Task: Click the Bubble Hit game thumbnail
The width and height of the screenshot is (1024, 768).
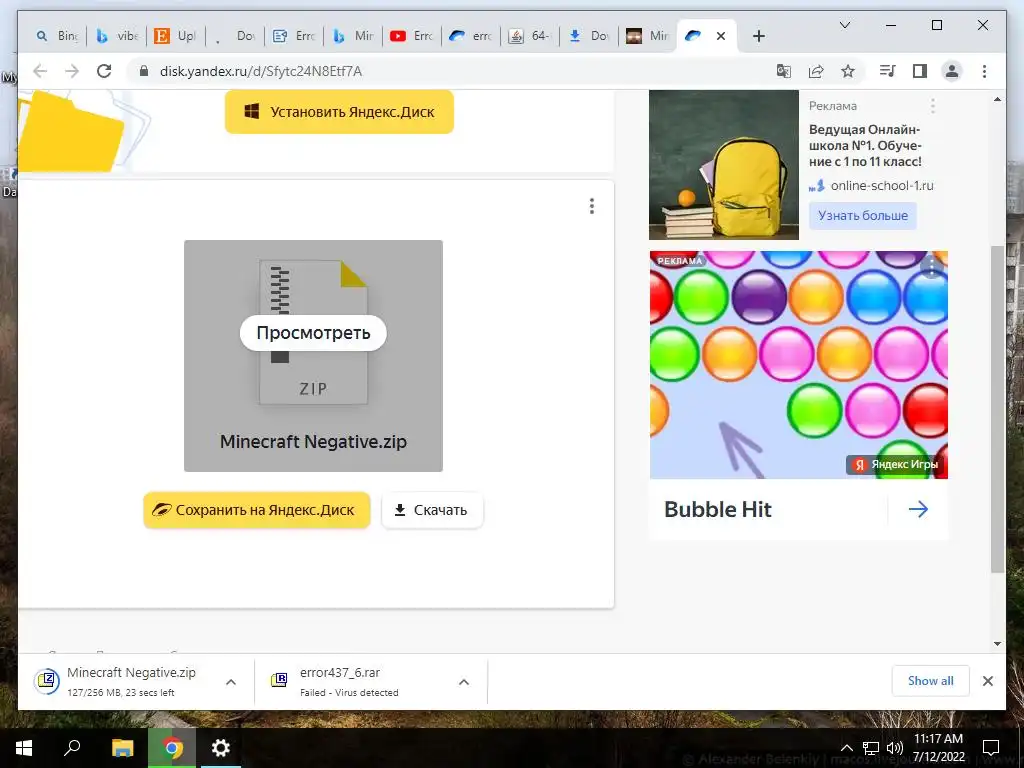Action: (799, 365)
